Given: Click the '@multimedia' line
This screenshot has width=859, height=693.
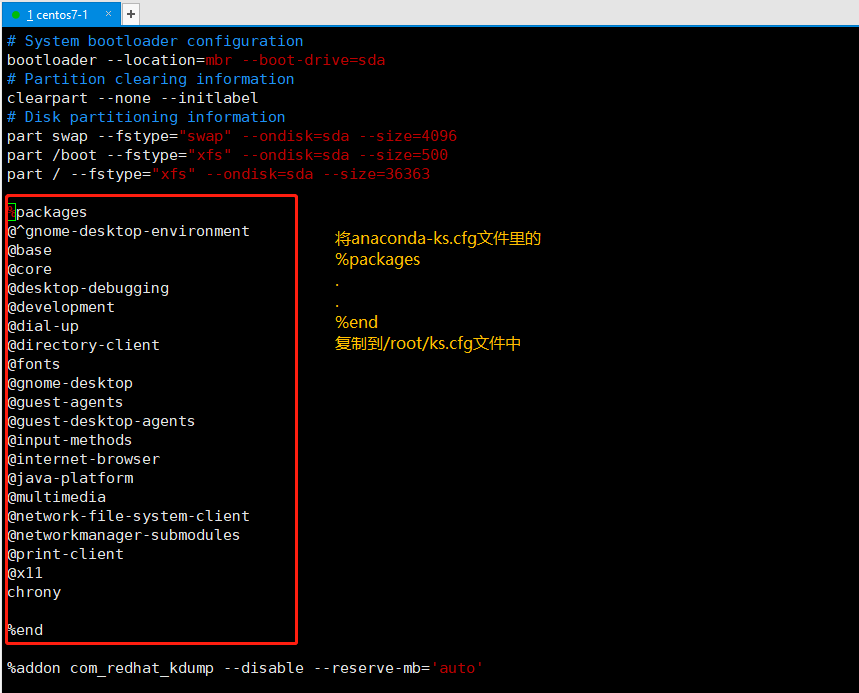Looking at the screenshot, I should point(56,497).
